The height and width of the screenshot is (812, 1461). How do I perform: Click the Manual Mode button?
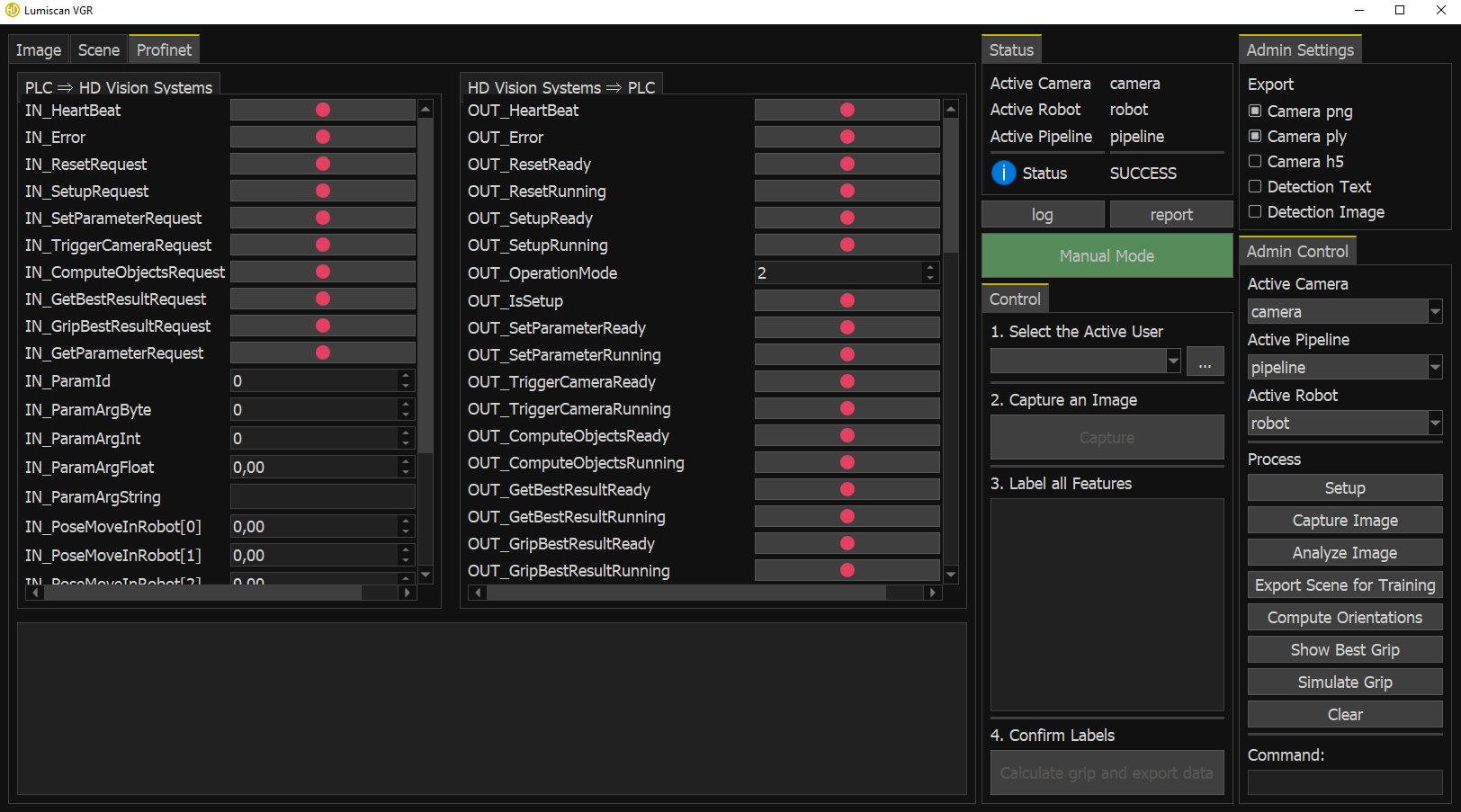coord(1107,255)
